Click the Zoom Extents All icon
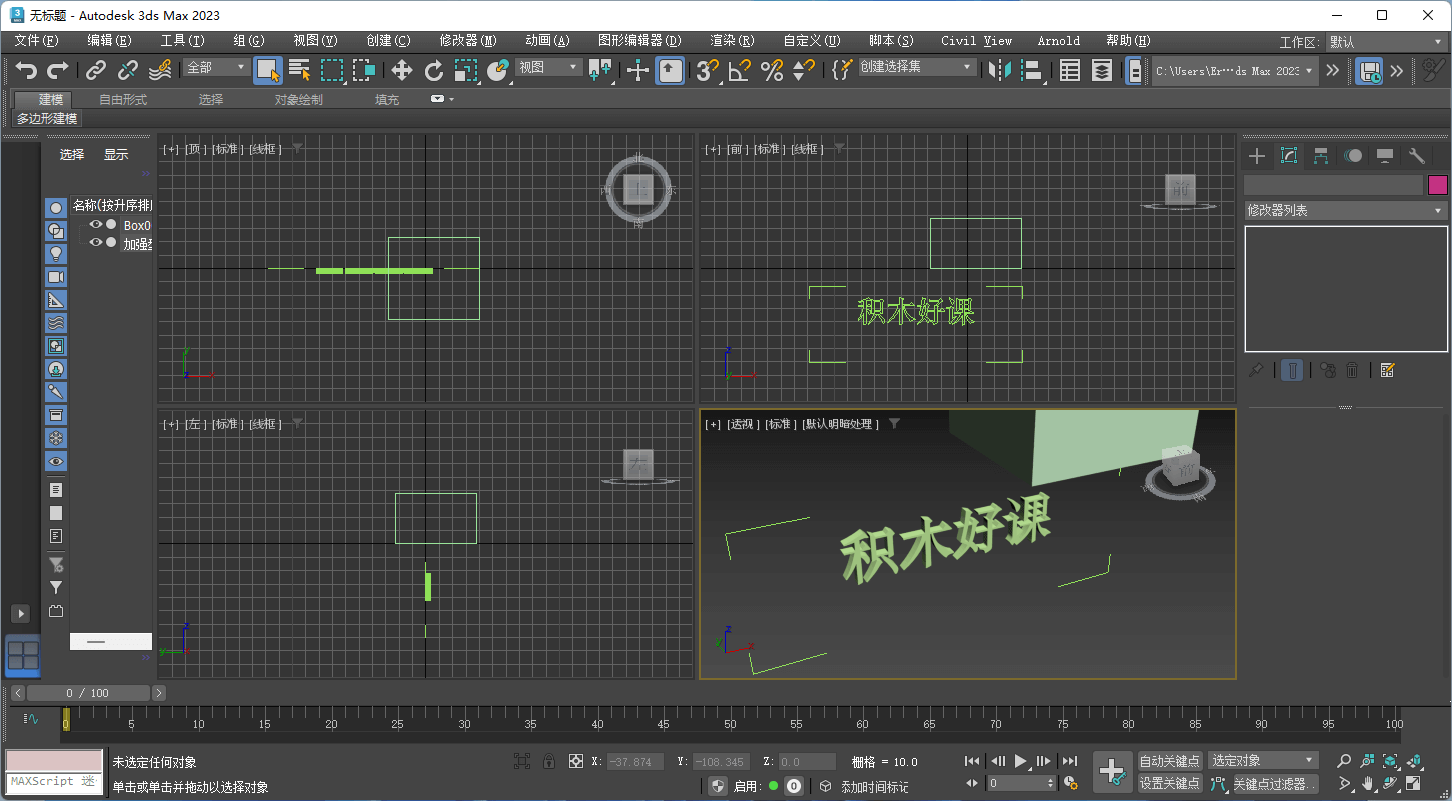The image size is (1452, 801). coord(1415,761)
